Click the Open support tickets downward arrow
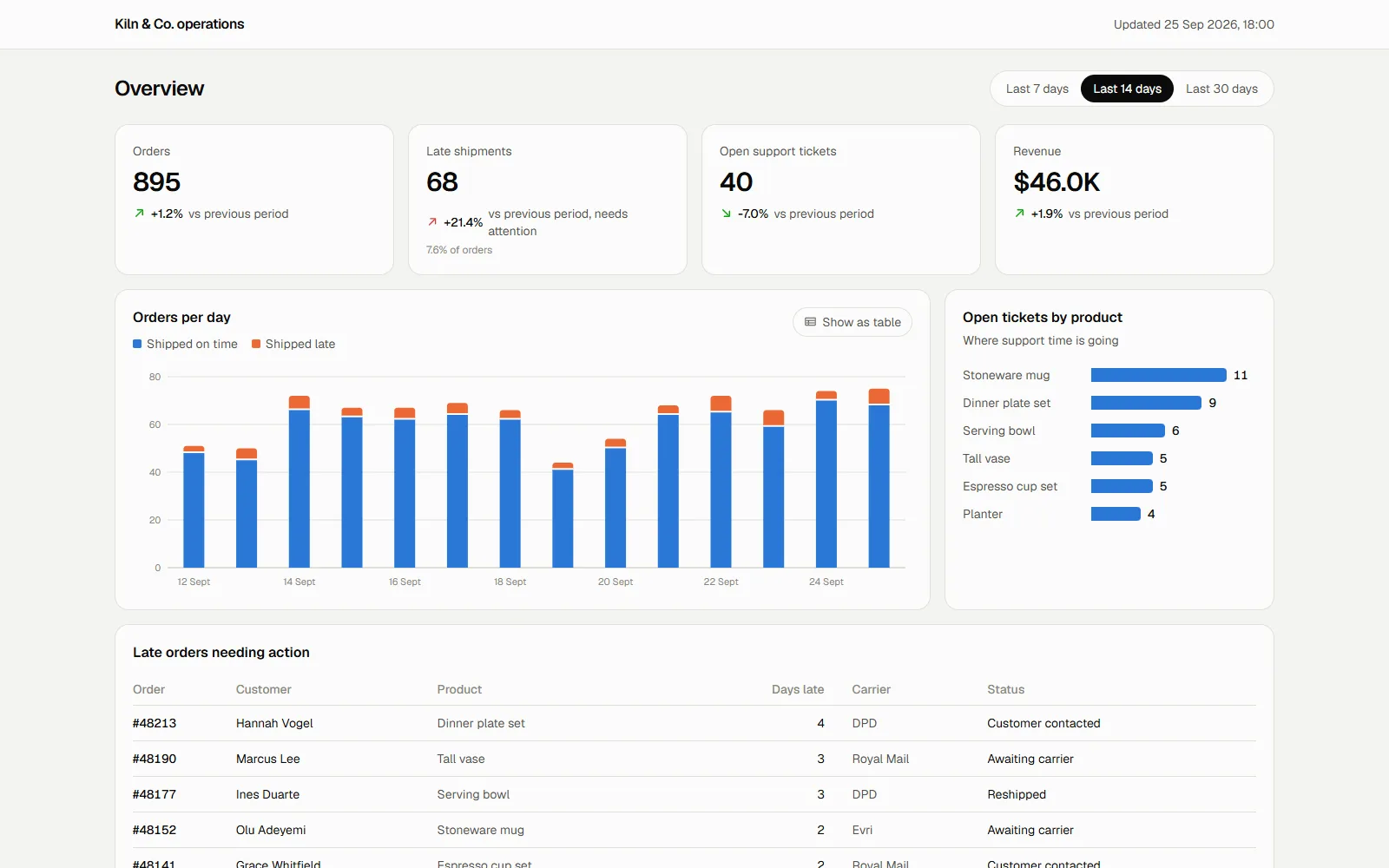The width and height of the screenshot is (1389, 868). pos(726,214)
